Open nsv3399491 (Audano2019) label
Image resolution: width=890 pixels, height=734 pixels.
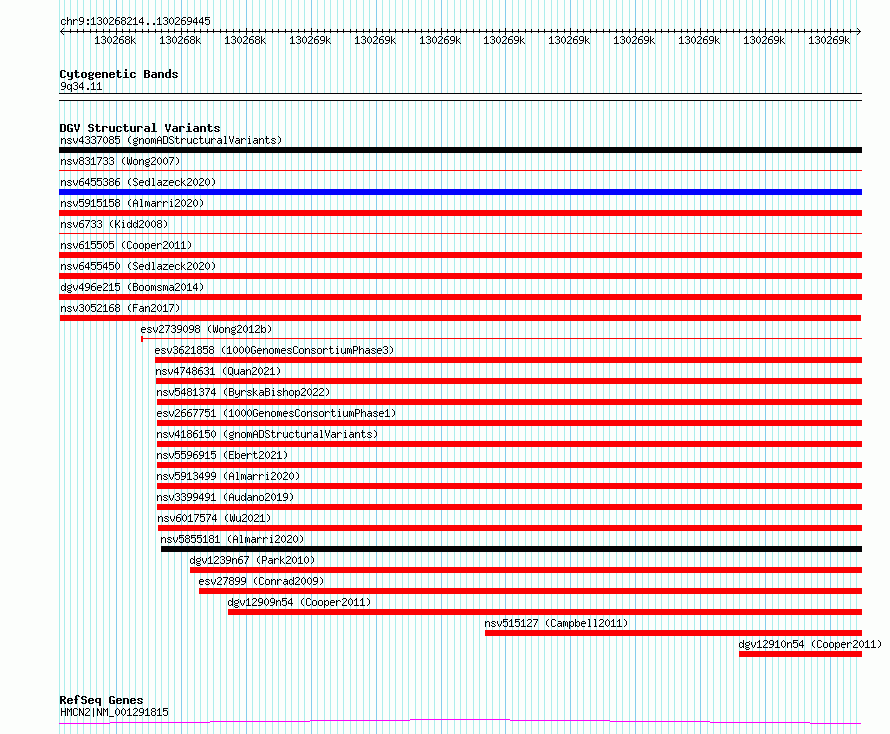point(225,497)
